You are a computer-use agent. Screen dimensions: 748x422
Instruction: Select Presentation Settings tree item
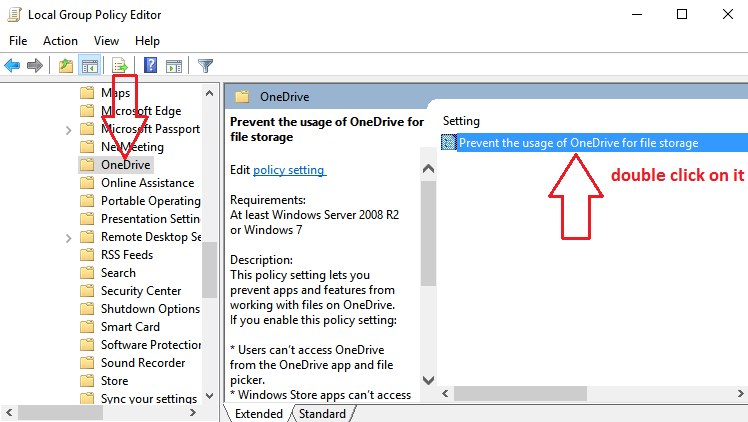click(x=150, y=219)
